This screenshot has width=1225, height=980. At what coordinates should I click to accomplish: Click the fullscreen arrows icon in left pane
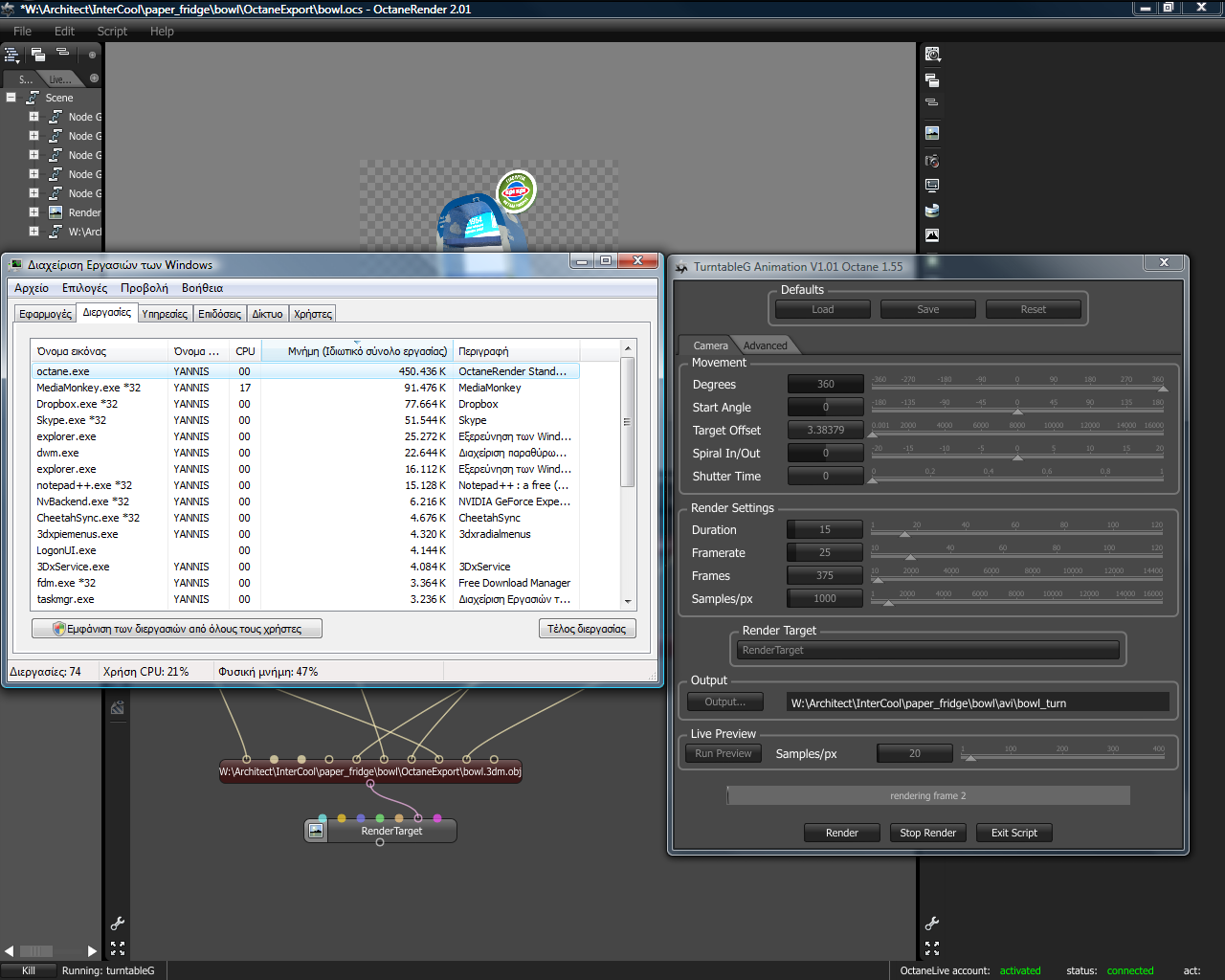pyautogui.click(x=118, y=948)
